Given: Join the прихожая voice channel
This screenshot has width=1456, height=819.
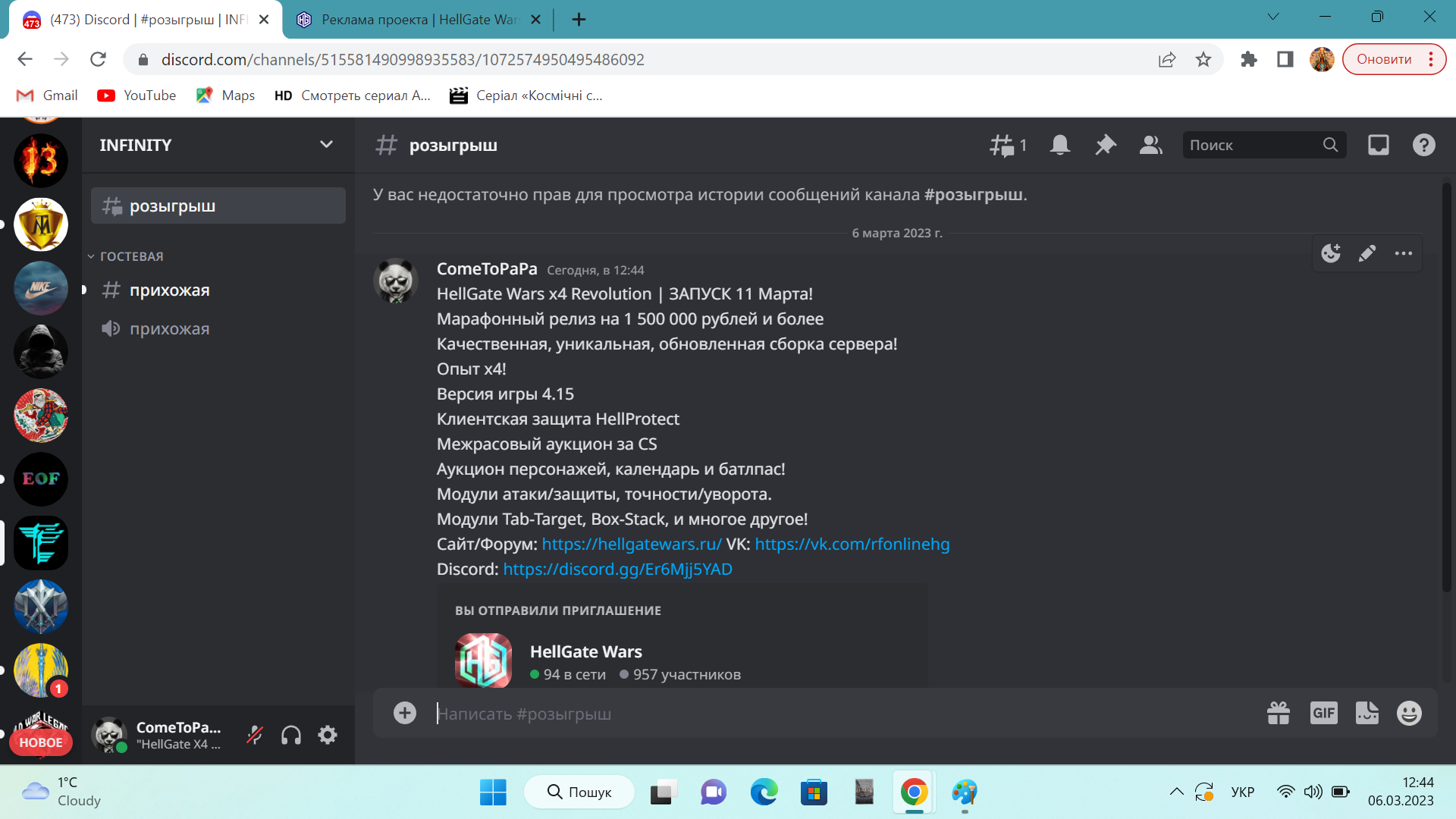Looking at the screenshot, I should pyautogui.click(x=218, y=328).
